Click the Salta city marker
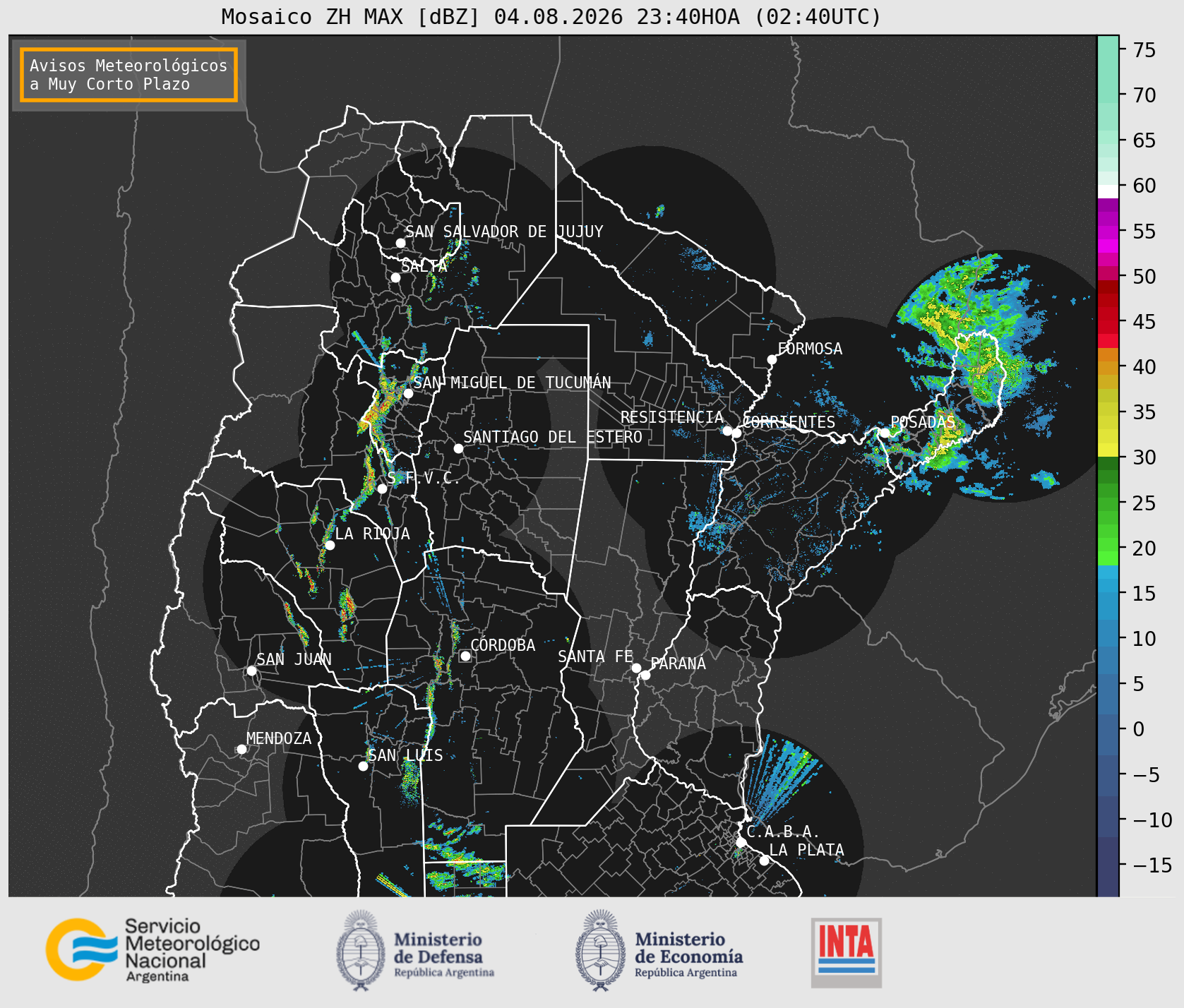 click(x=395, y=277)
